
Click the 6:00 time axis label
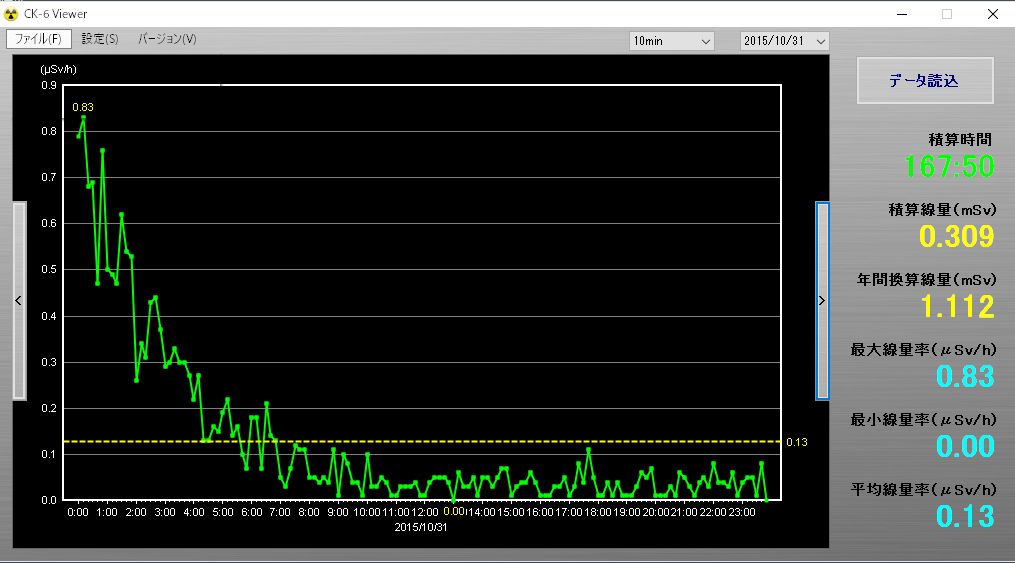coord(252,512)
